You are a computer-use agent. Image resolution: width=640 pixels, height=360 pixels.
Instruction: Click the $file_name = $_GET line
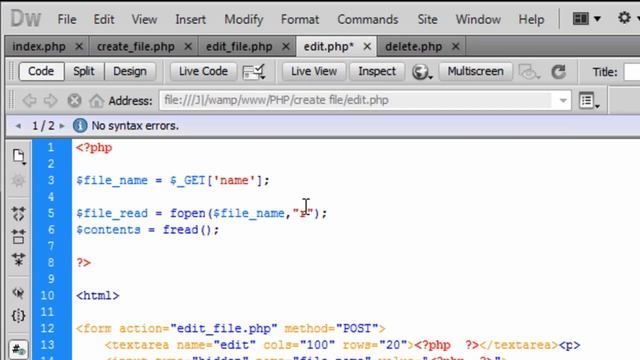(x=173, y=180)
